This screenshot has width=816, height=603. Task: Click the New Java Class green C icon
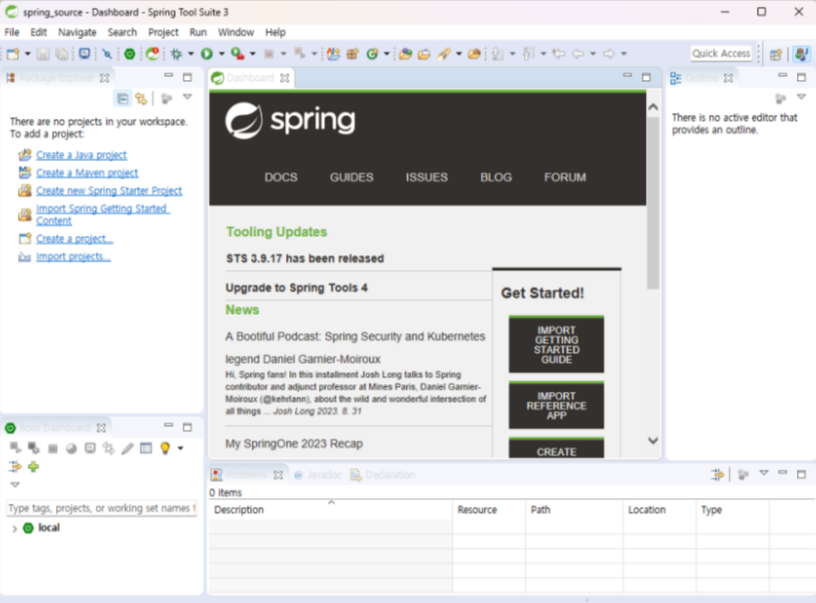point(372,54)
